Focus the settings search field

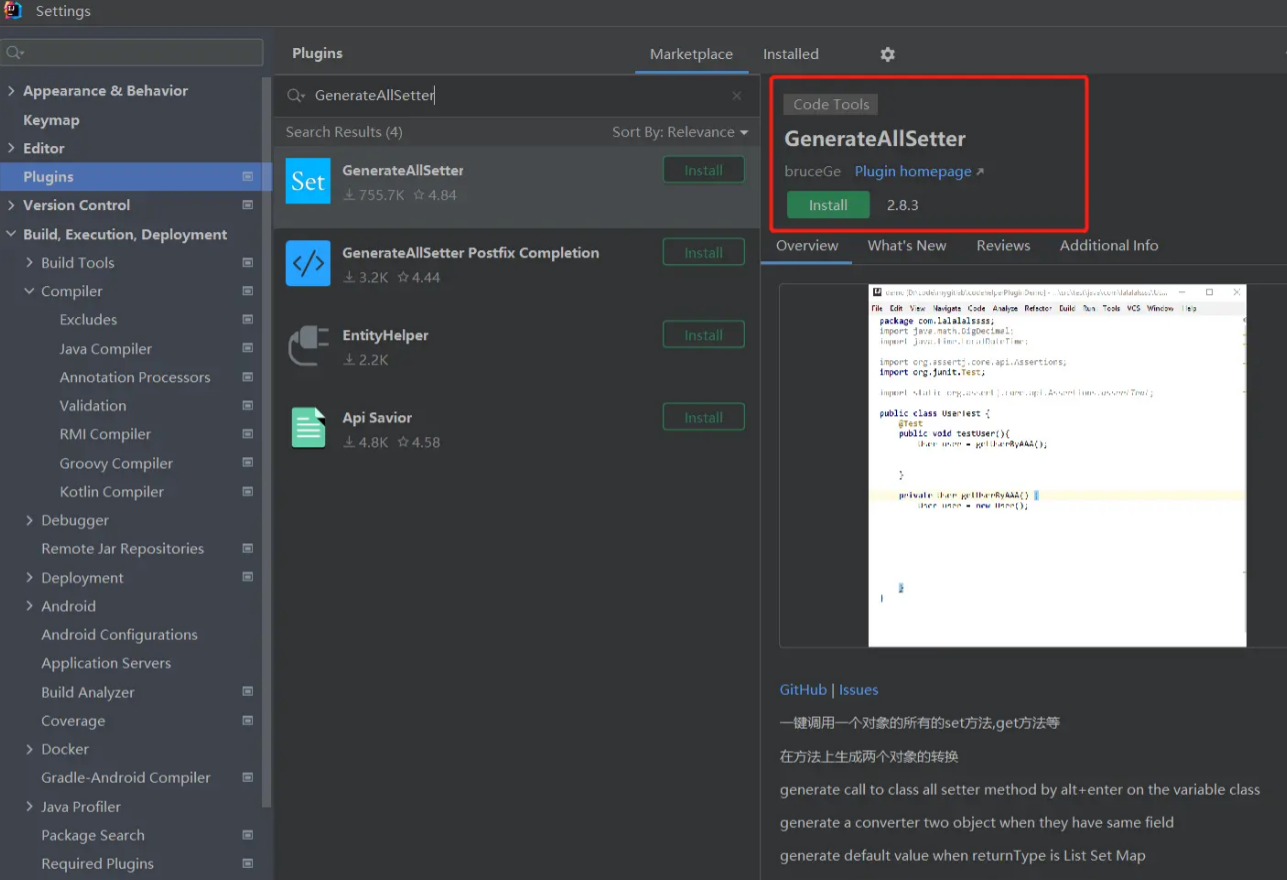click(x=132, y=52)
